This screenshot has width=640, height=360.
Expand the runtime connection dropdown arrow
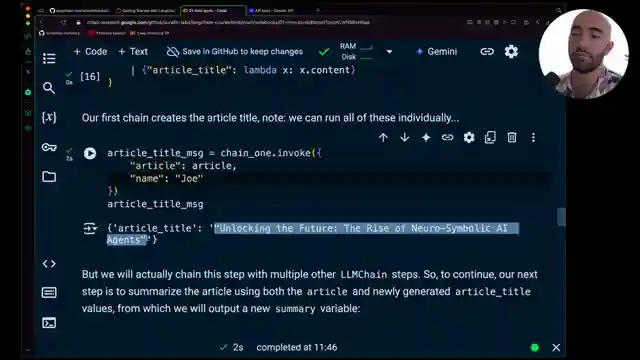point(389,52)
